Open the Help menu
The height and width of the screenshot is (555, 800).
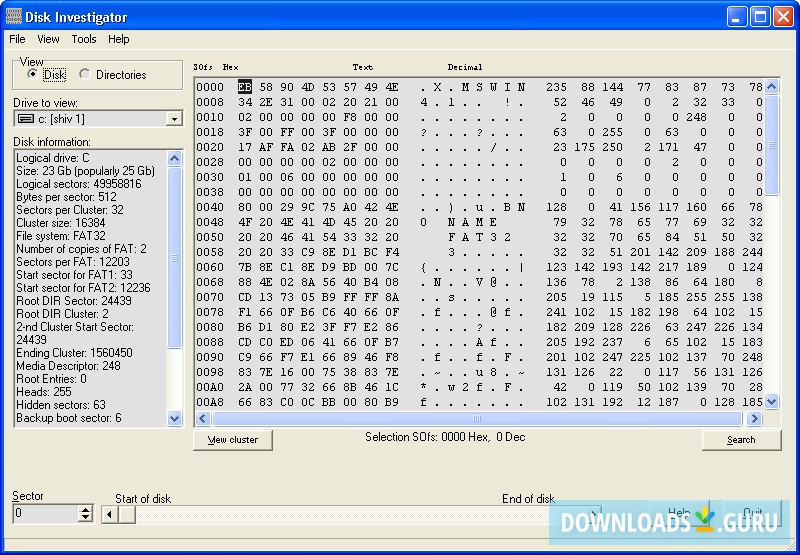(118, 39)
